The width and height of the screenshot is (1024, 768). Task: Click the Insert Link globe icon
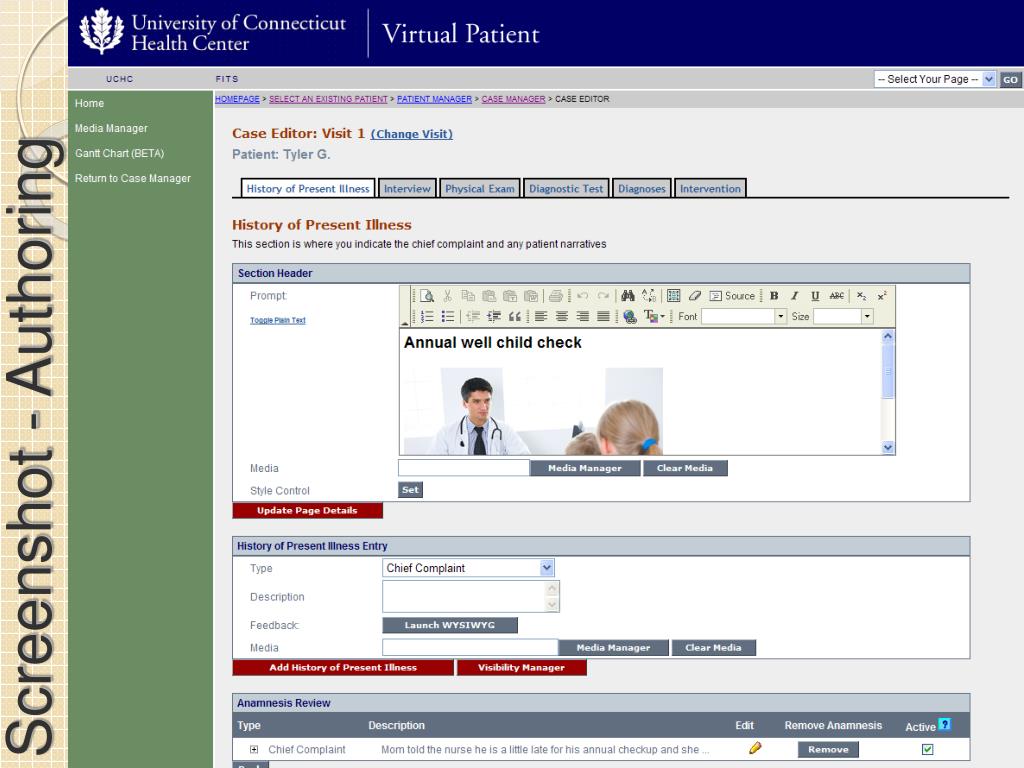[630, 317]
